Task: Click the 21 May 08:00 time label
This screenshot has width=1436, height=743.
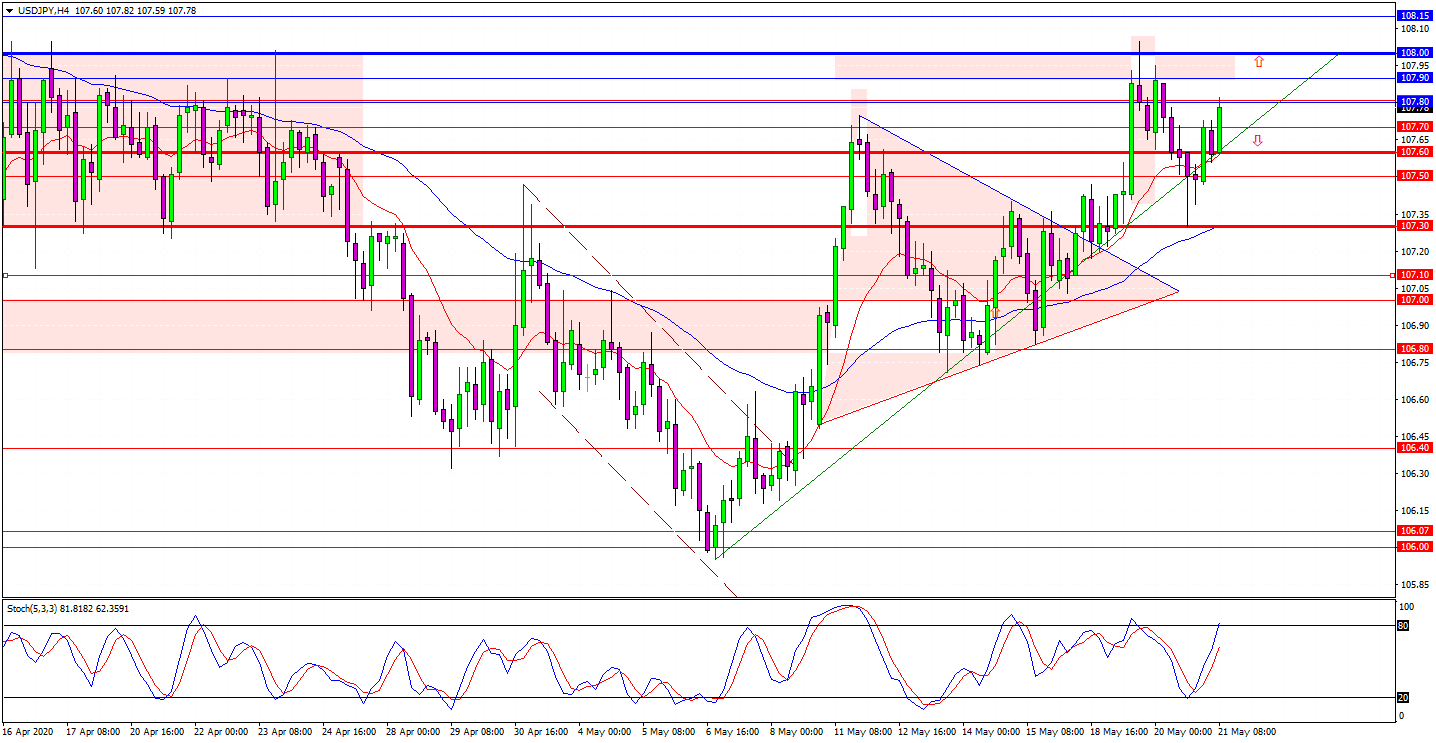Action: pyautogui.click(x=1246, y=732)
